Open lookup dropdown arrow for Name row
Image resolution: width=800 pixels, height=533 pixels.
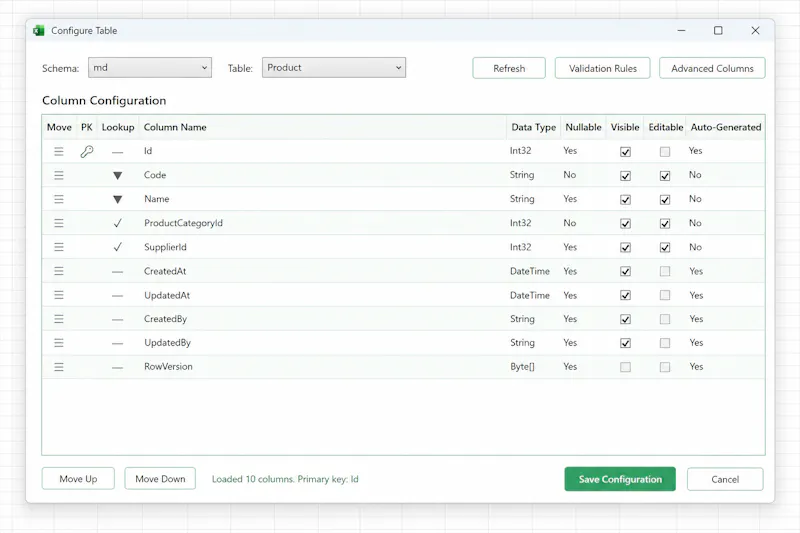click(x=117, y=199)
